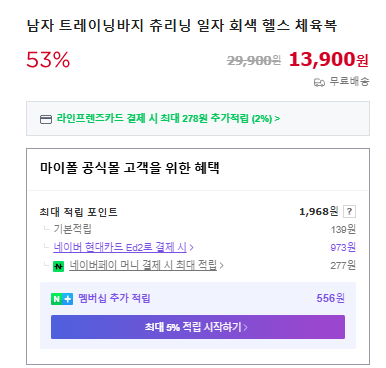Screen dimensions: 386x368
Task: Click the credit card icon in banner
Action: click(x=46, y=119)
